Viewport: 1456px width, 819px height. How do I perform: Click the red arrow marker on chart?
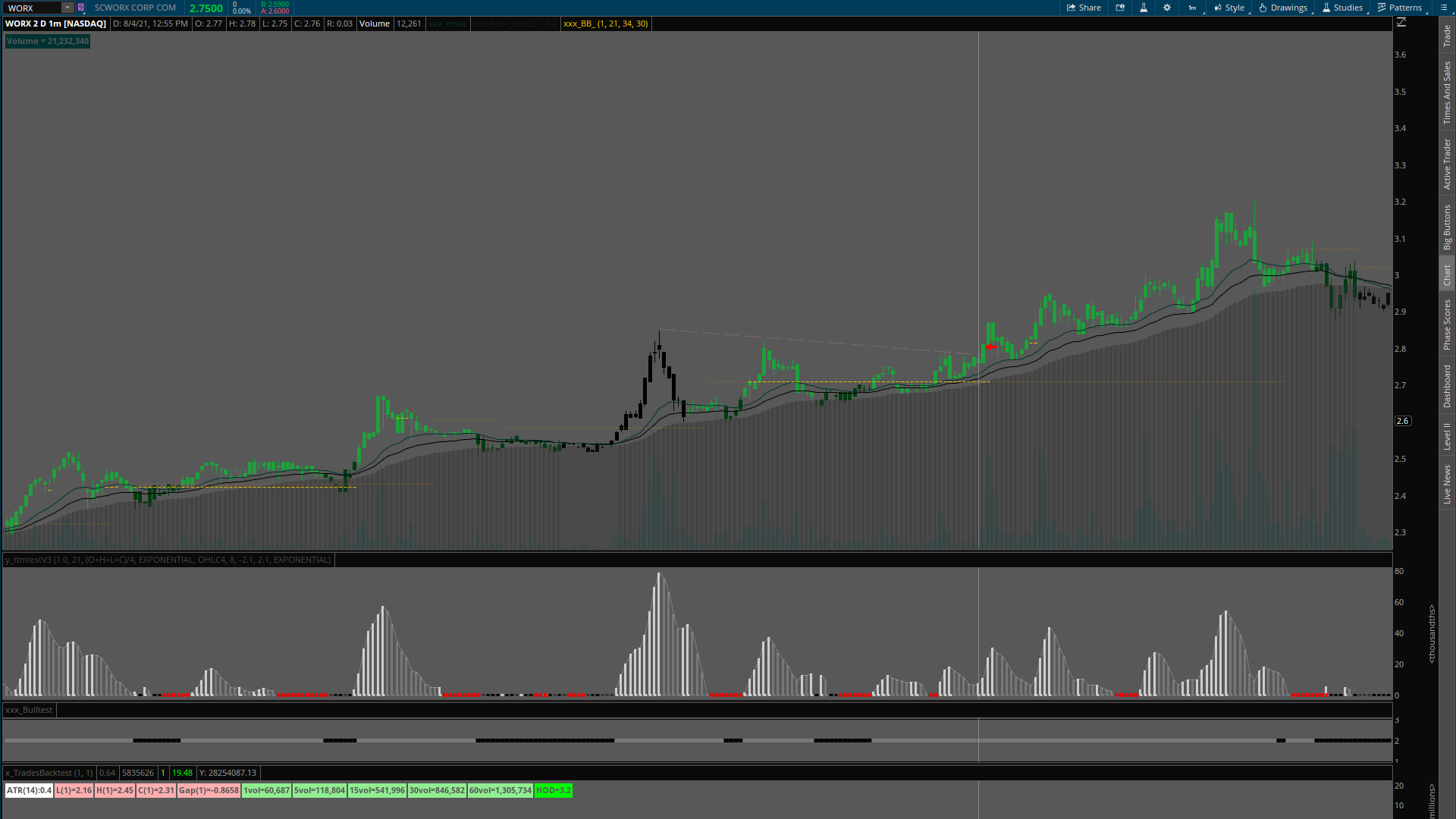click(991, 347)
